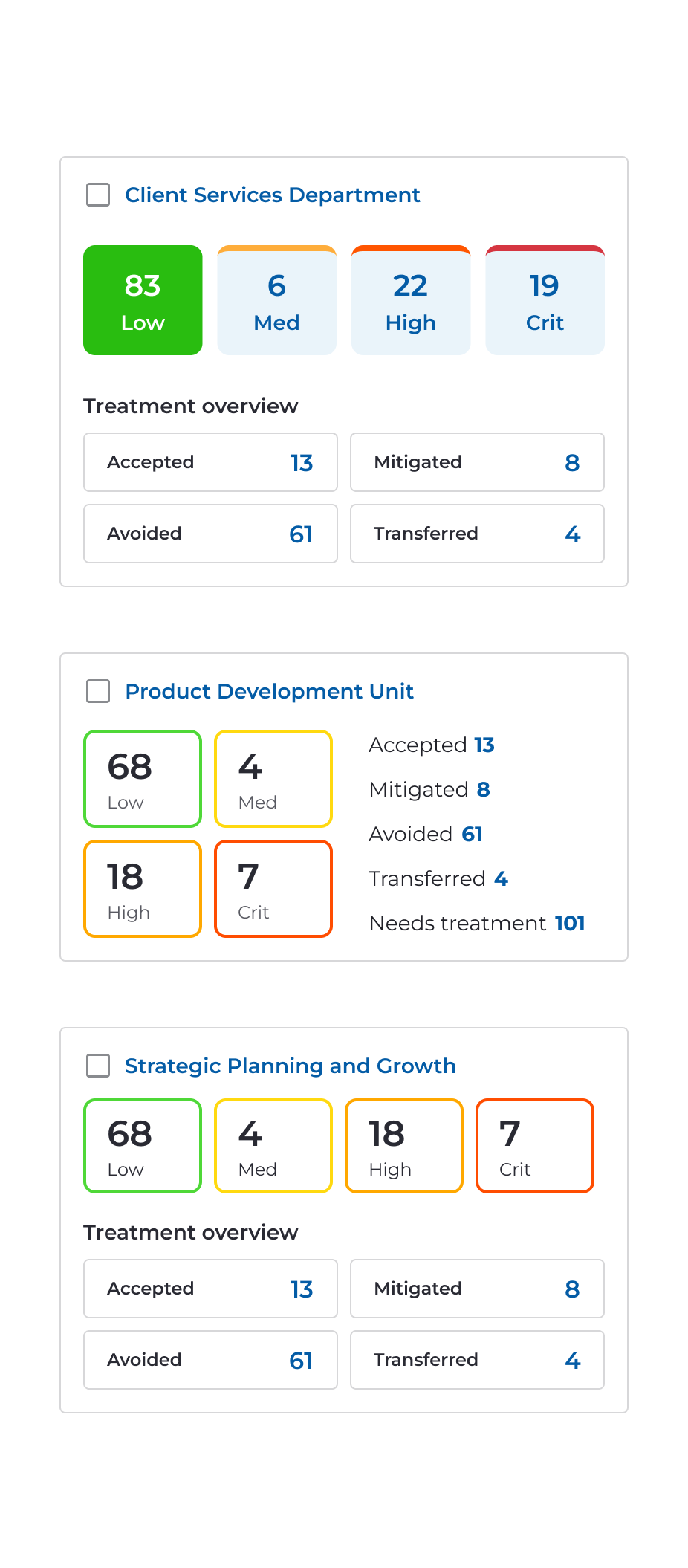
Task: Open Transferred 4 box in Client Services
Action: (477, 534)
